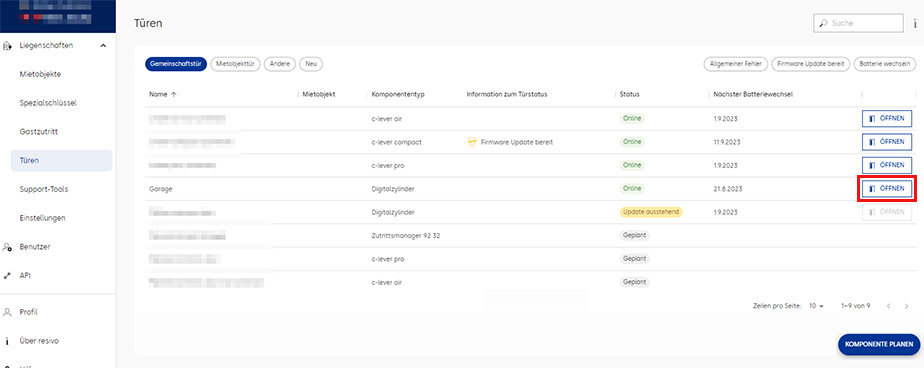Click the Benutzer user icon in sidebar
The image size is (924, 368).
point(7,247)
